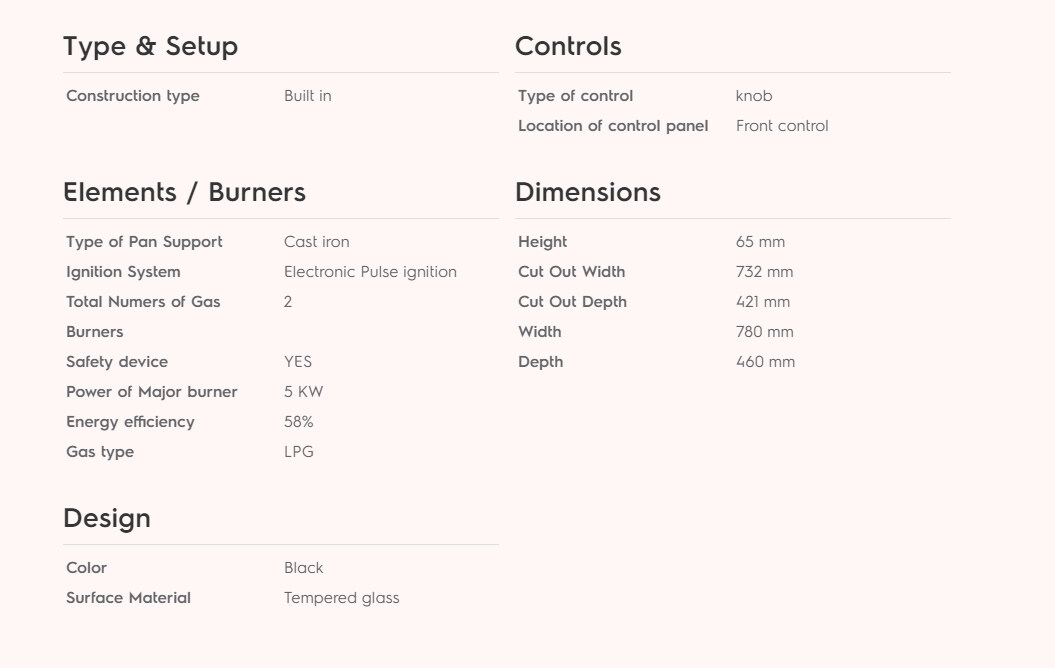Select the Elements / Burners heading
This screenshot has width=1055, height=668.
click(184, 192)
